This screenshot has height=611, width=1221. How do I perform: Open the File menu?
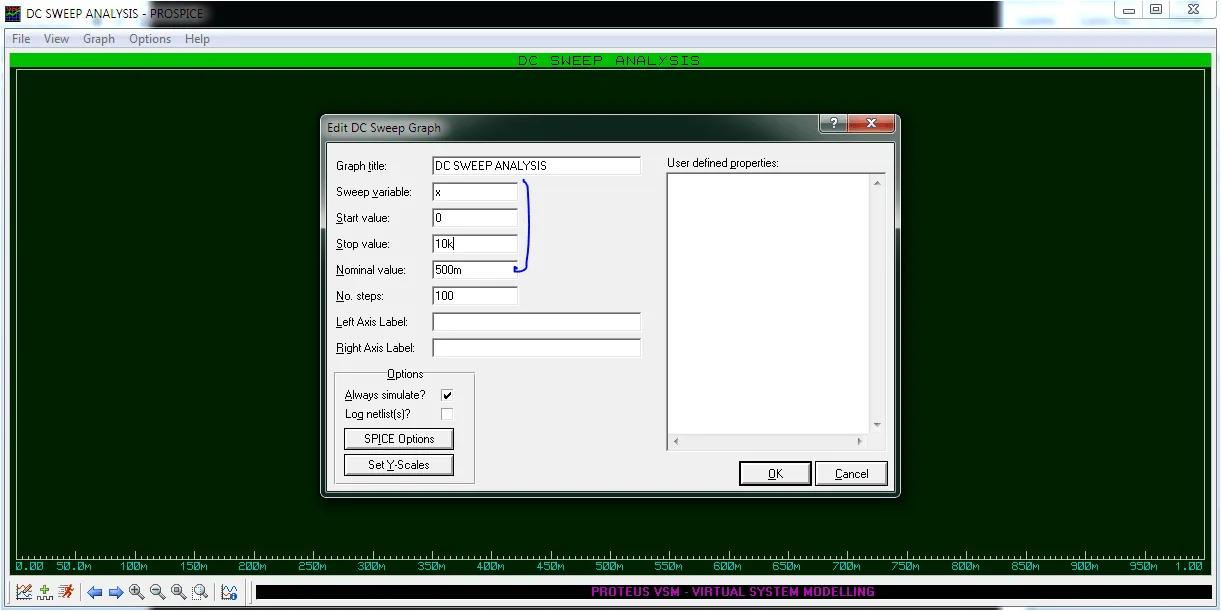(x=21, y=39)
